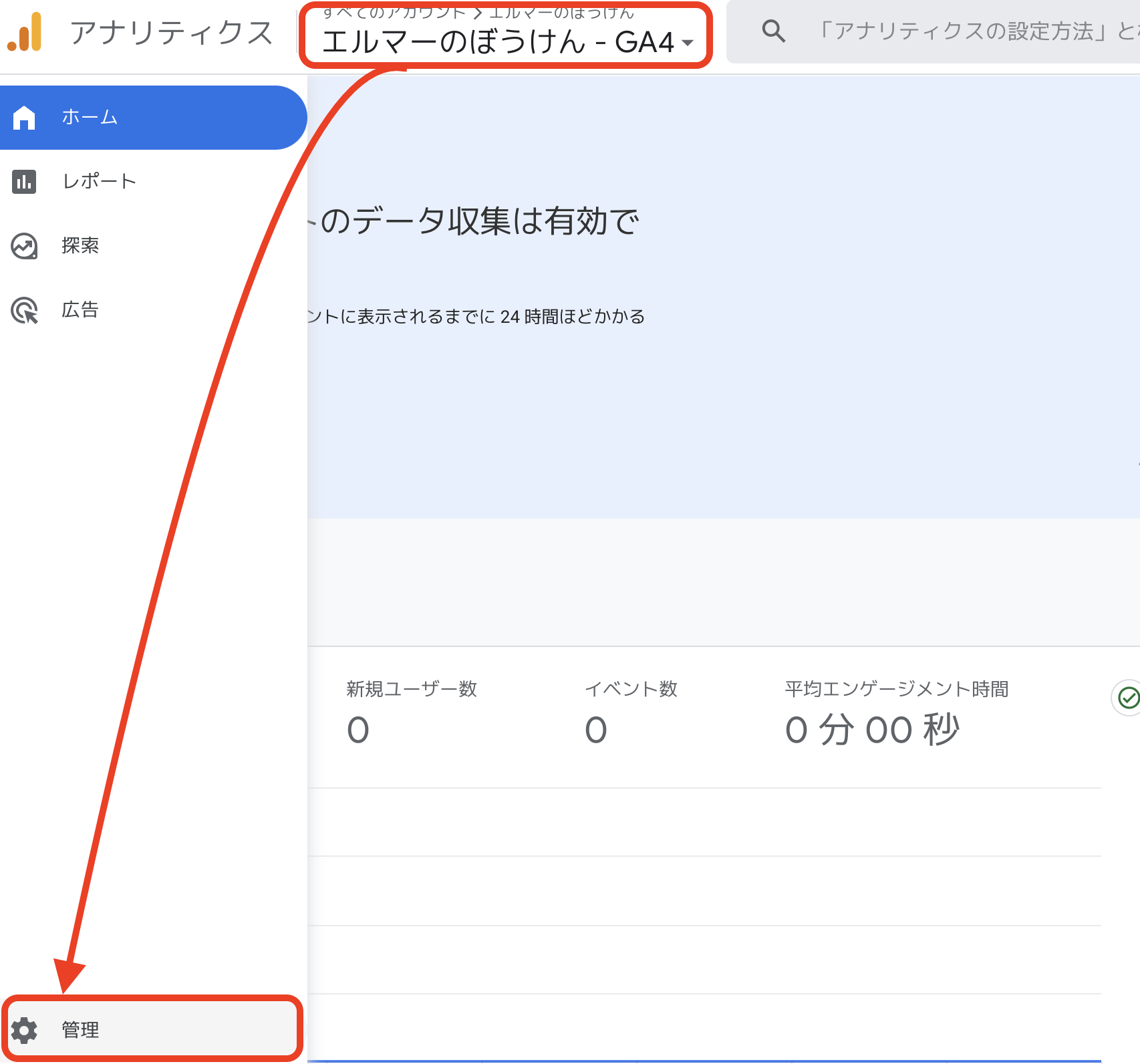
Task: Click the 広告 advertising icon
Action: [x=25, y=310]
